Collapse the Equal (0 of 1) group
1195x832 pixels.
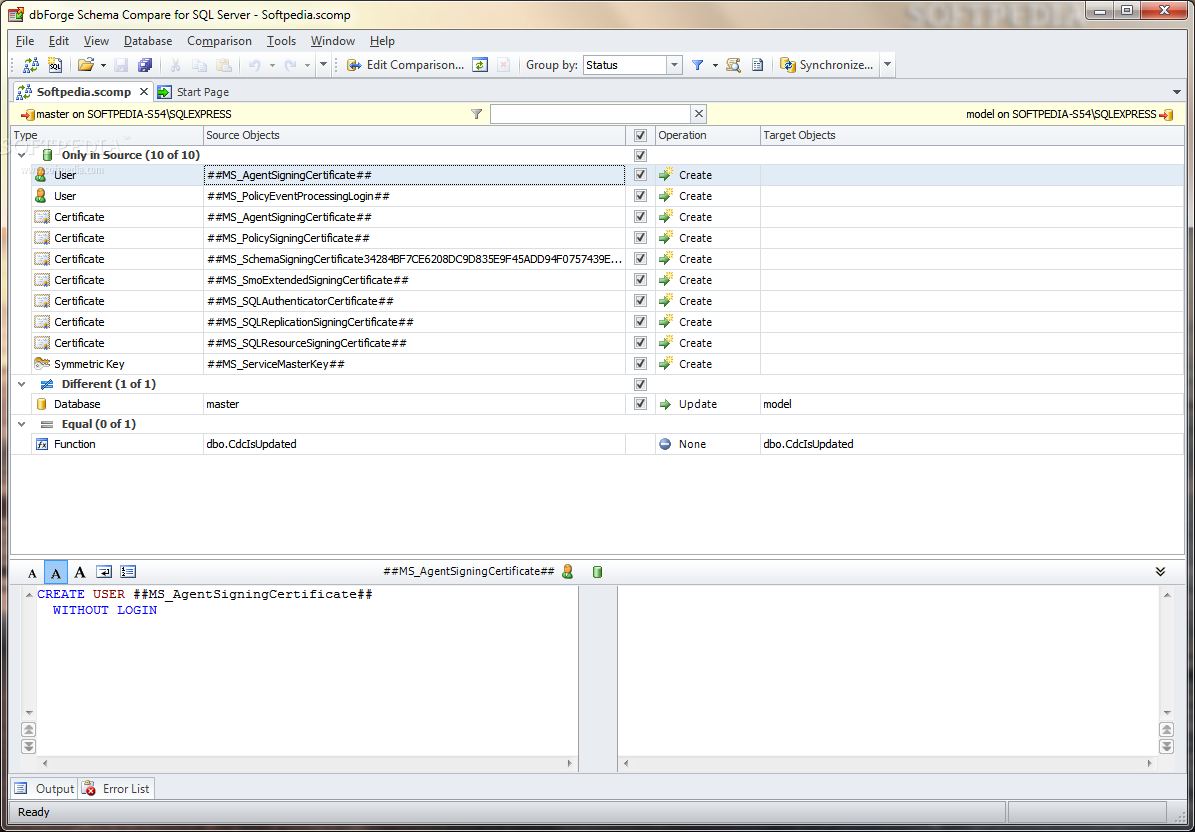coord(21,424)
